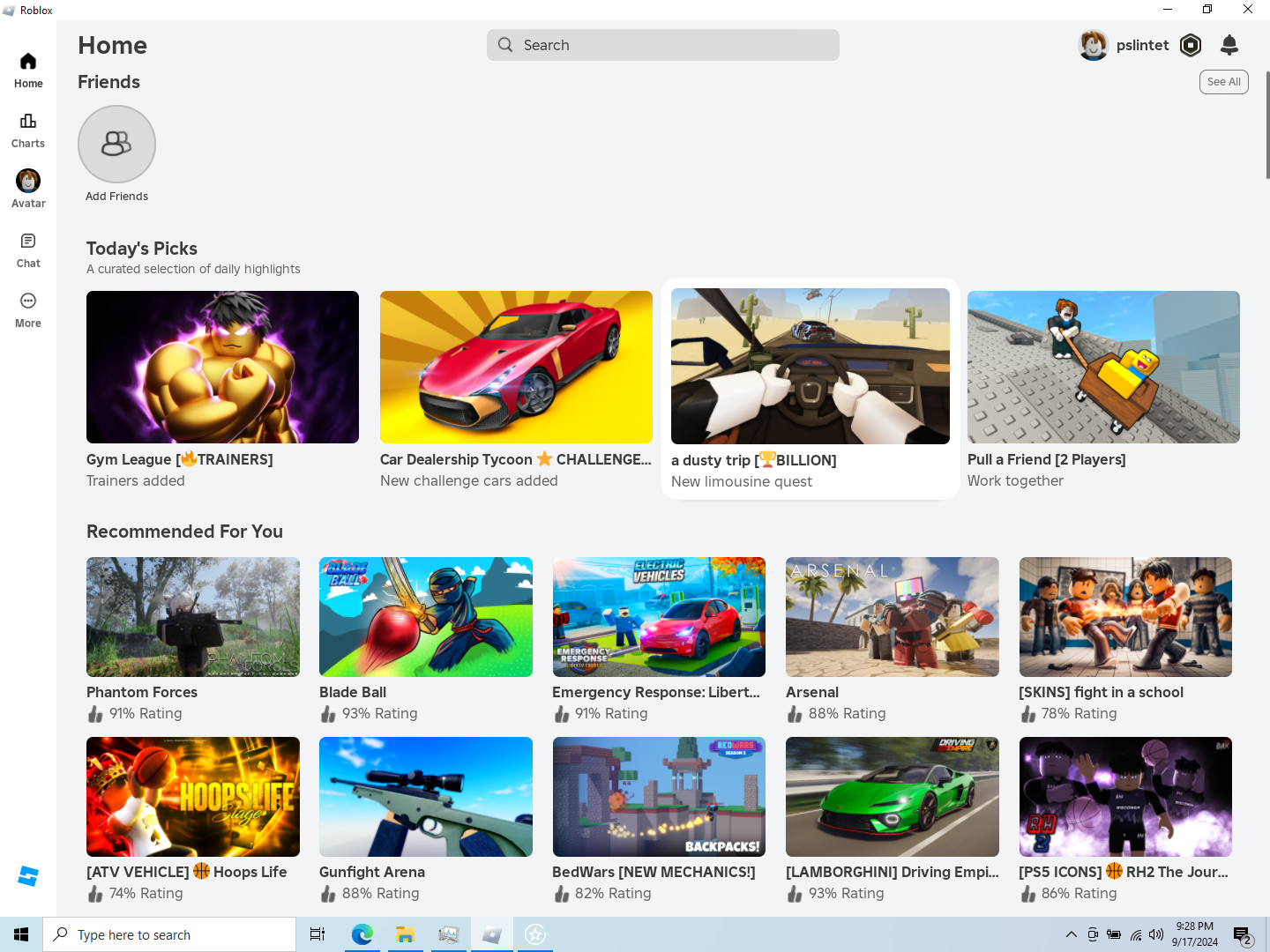1270x952 pixels.
Task: Open Arsenal game thumbnail
Action: (893, 617)
